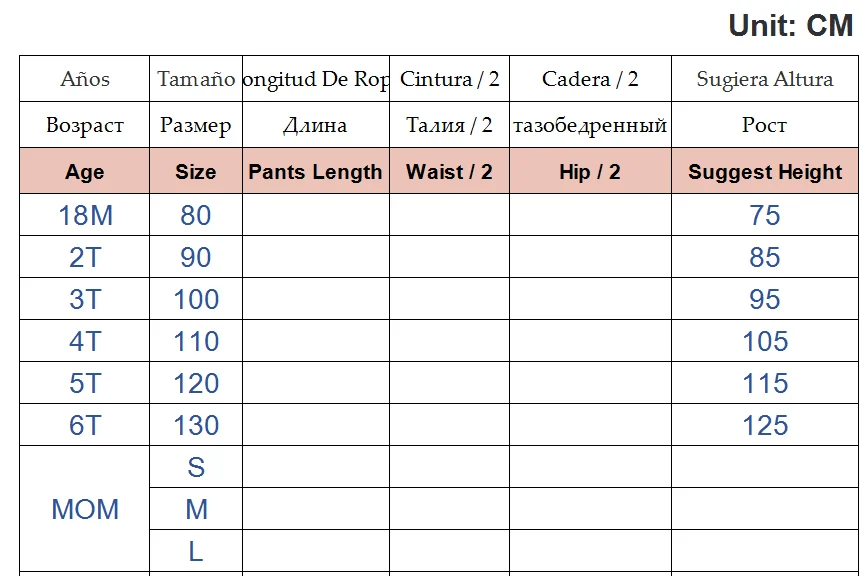Screen dimensions: 863x576
Task: Click the 'Size' column header
Action: tap(196, 172)
